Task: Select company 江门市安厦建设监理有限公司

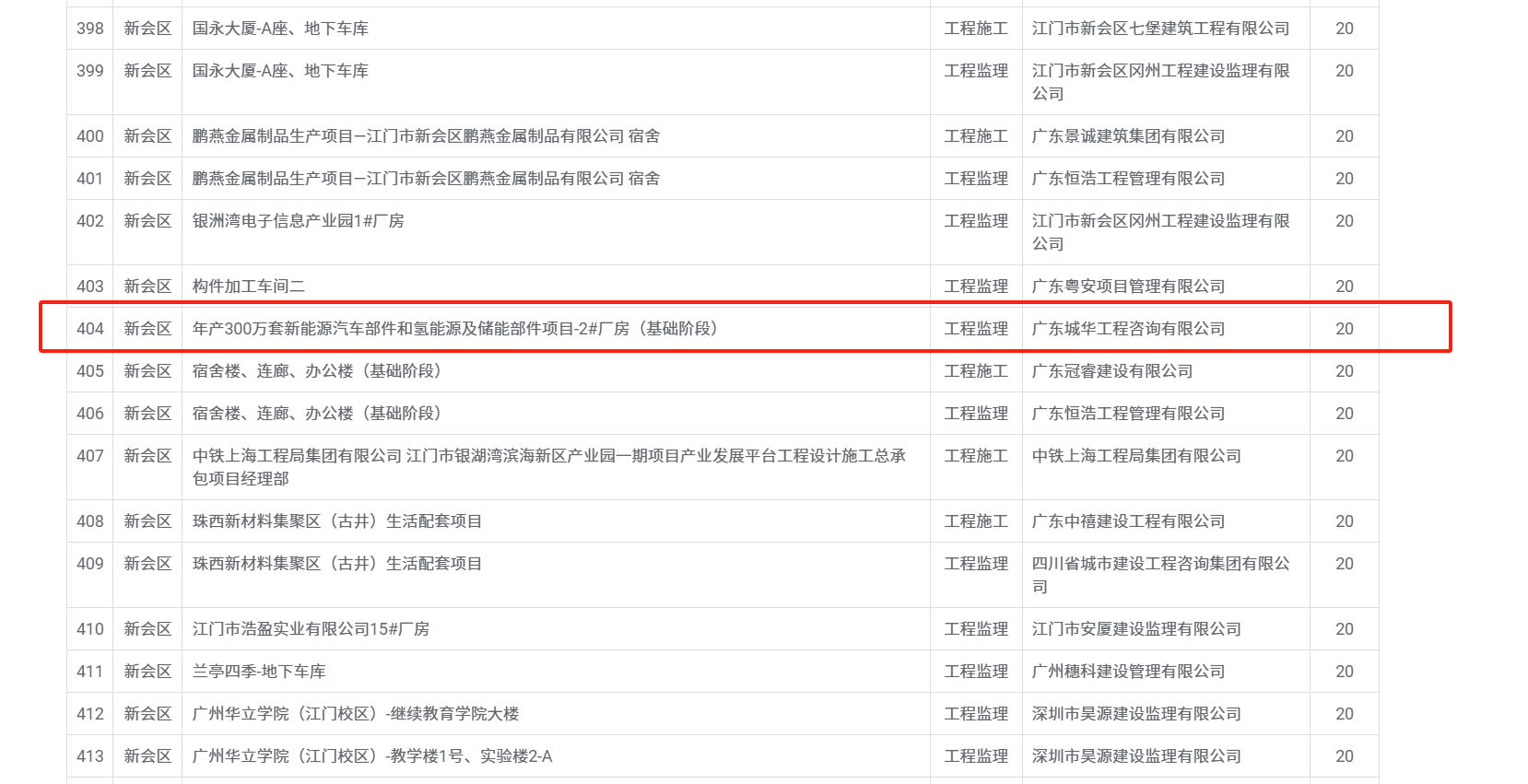Action: pos(1136,629)
